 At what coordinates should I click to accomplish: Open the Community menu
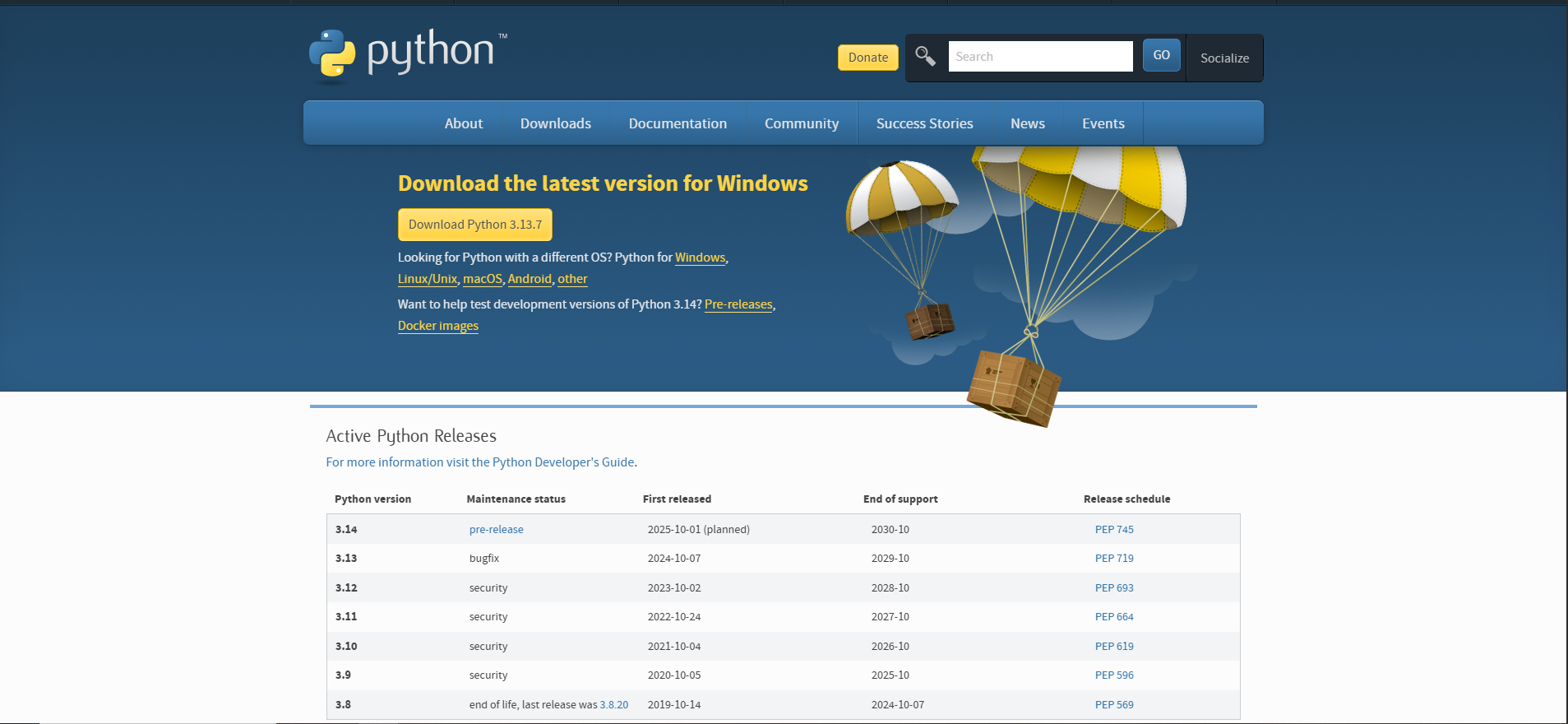[x=802, y=123]
